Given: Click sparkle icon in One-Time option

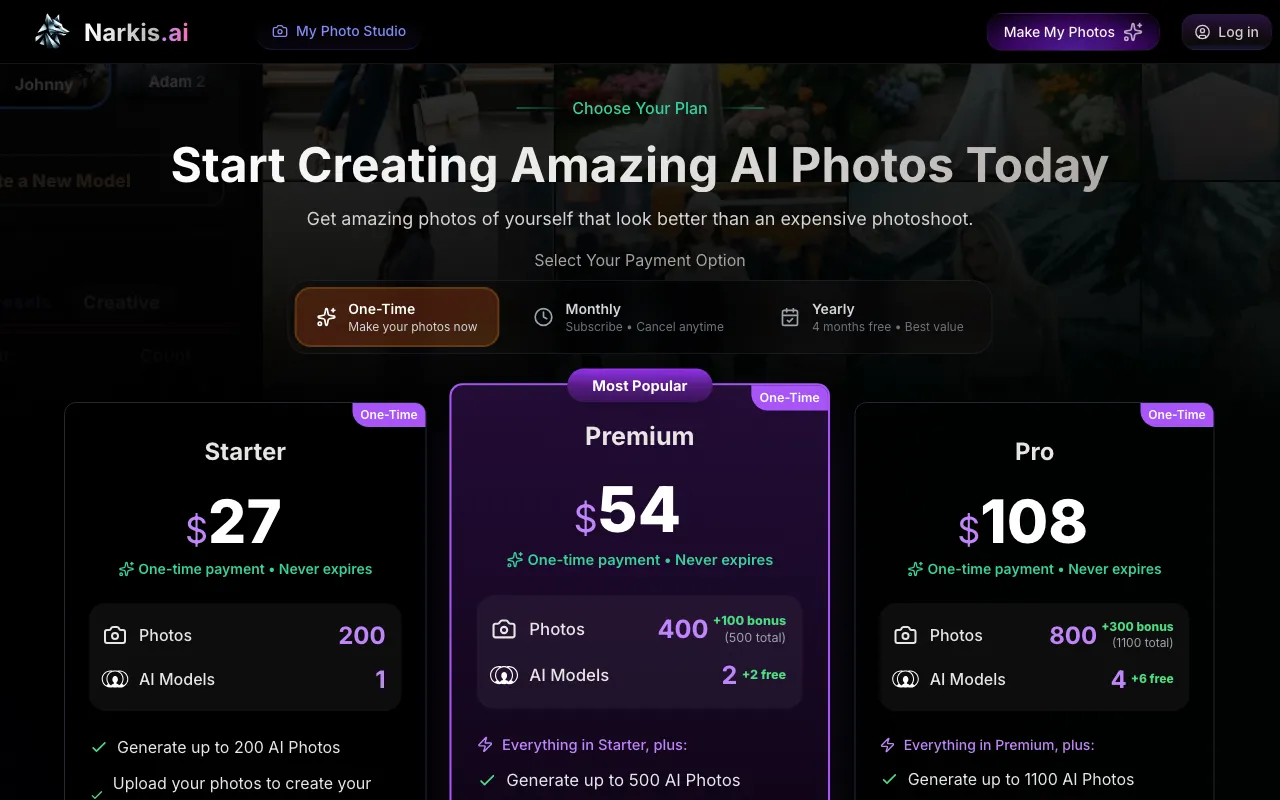Looking at the screenshot, I should (326, 317).
